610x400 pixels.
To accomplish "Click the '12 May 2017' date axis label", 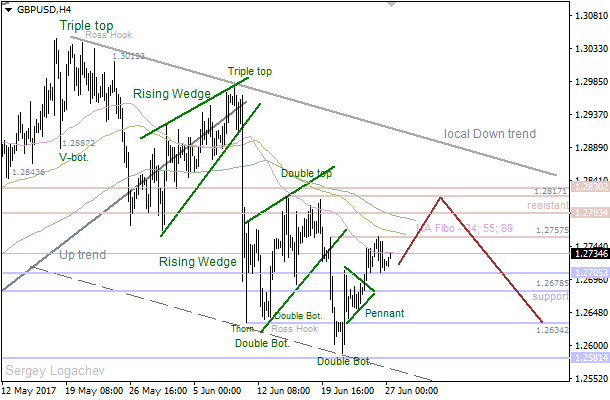I will [x=29, y=391].
